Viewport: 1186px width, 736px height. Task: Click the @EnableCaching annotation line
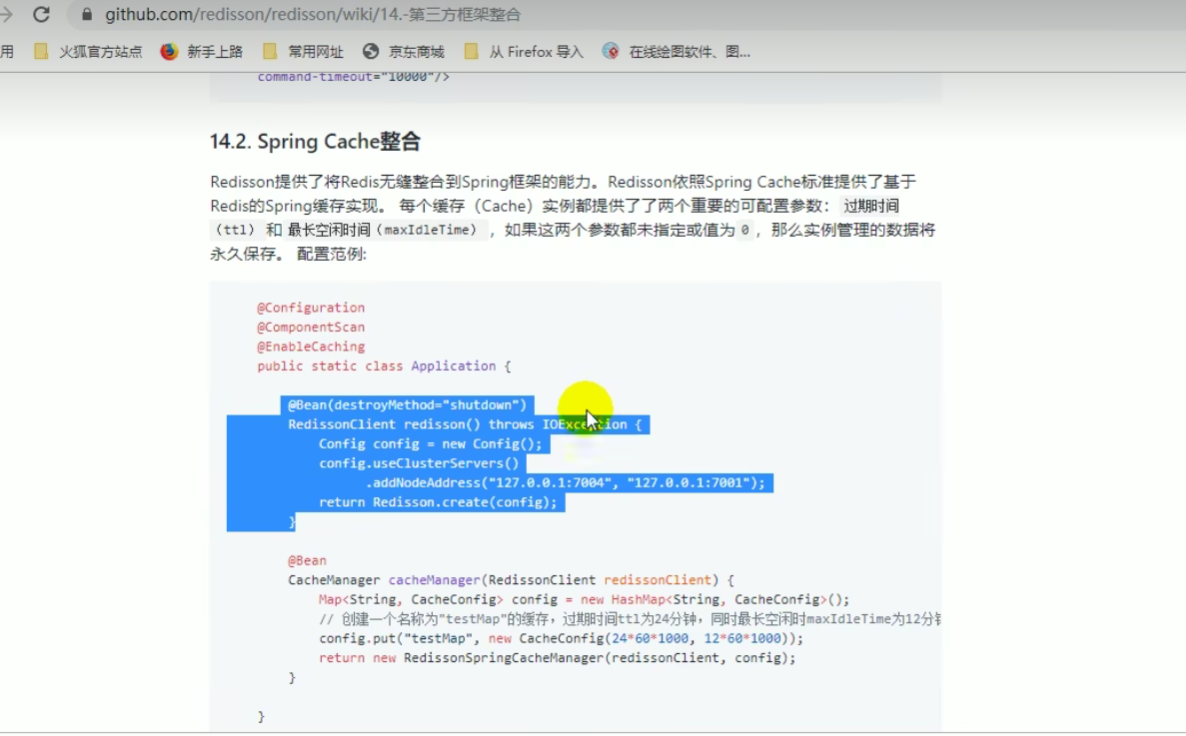pos(311,346)
